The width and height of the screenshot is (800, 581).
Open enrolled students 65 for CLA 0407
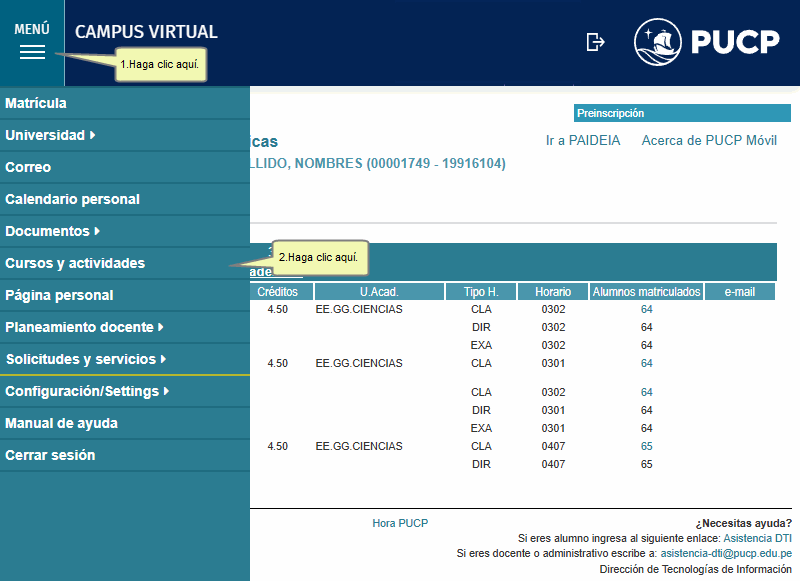646,446
